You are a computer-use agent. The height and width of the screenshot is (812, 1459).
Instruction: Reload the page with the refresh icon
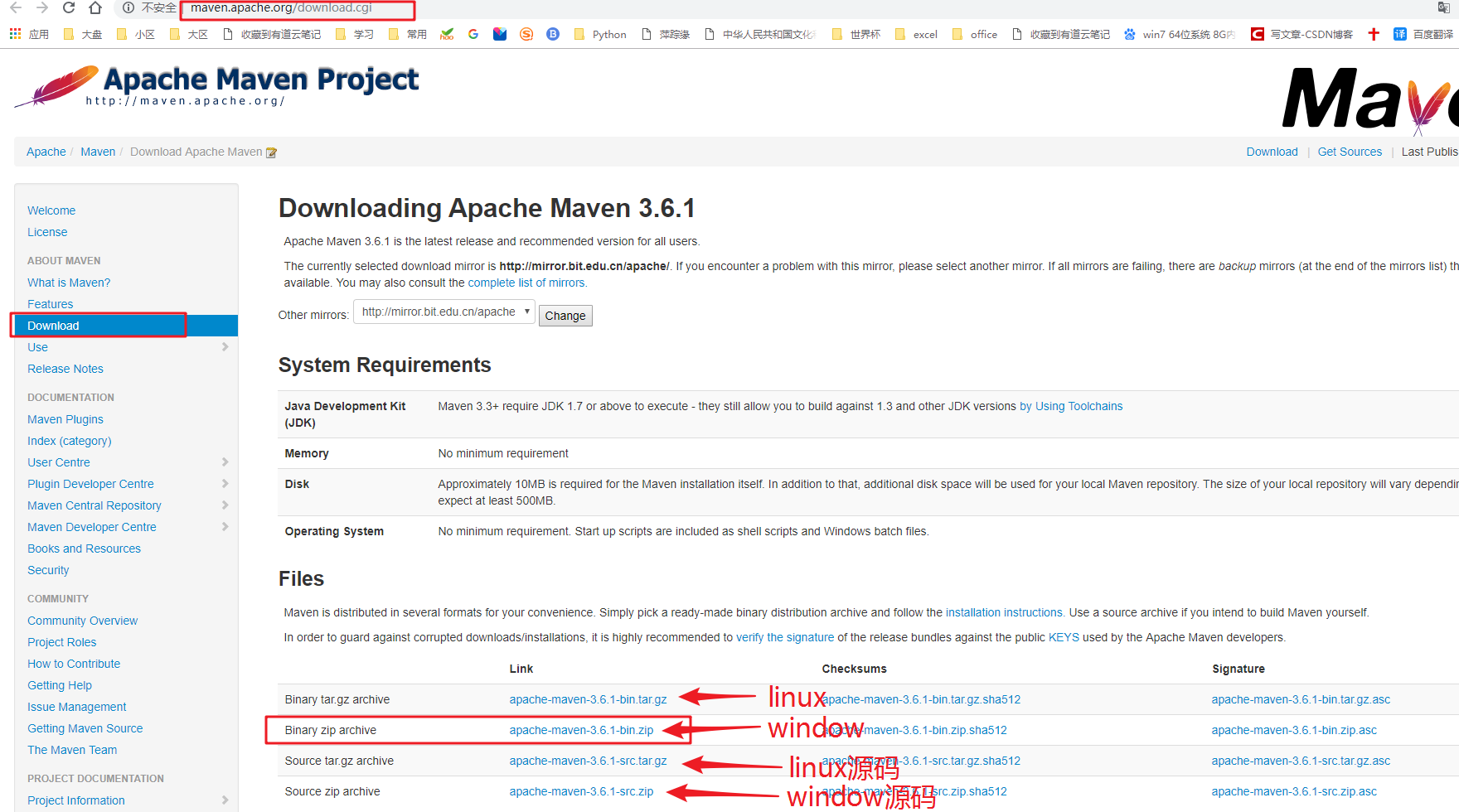pos(69,7)
